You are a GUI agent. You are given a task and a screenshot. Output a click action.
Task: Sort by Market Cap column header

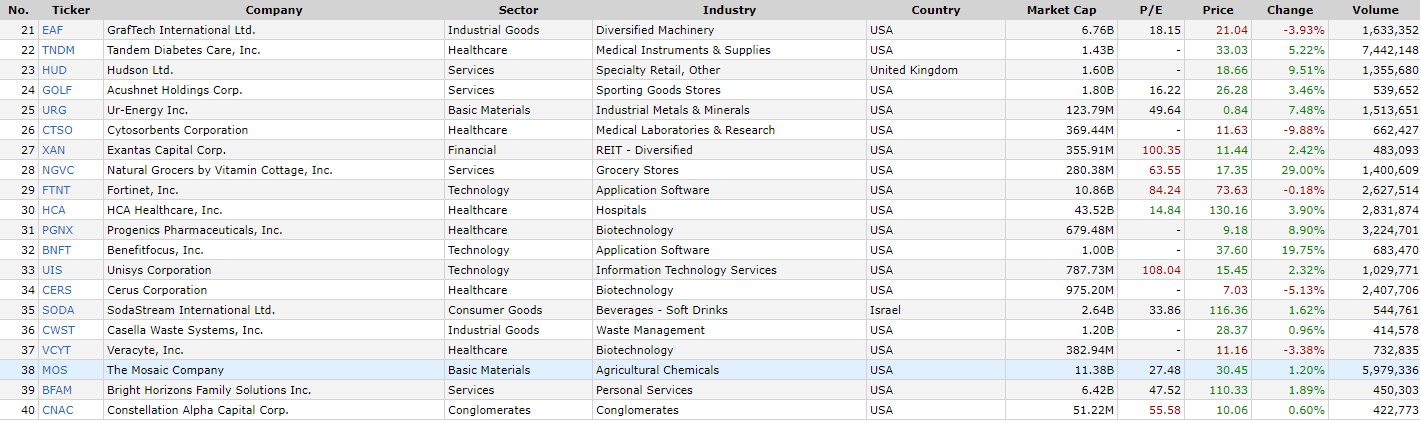coord(1061,10)
